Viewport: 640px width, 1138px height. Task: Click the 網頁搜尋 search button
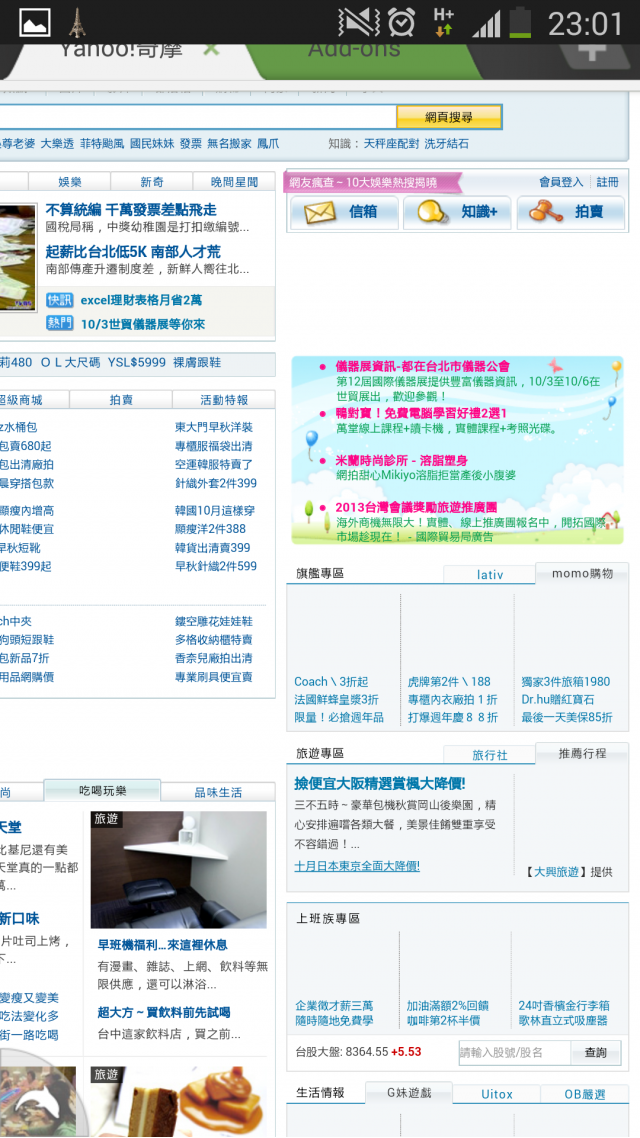coord(448,117)
